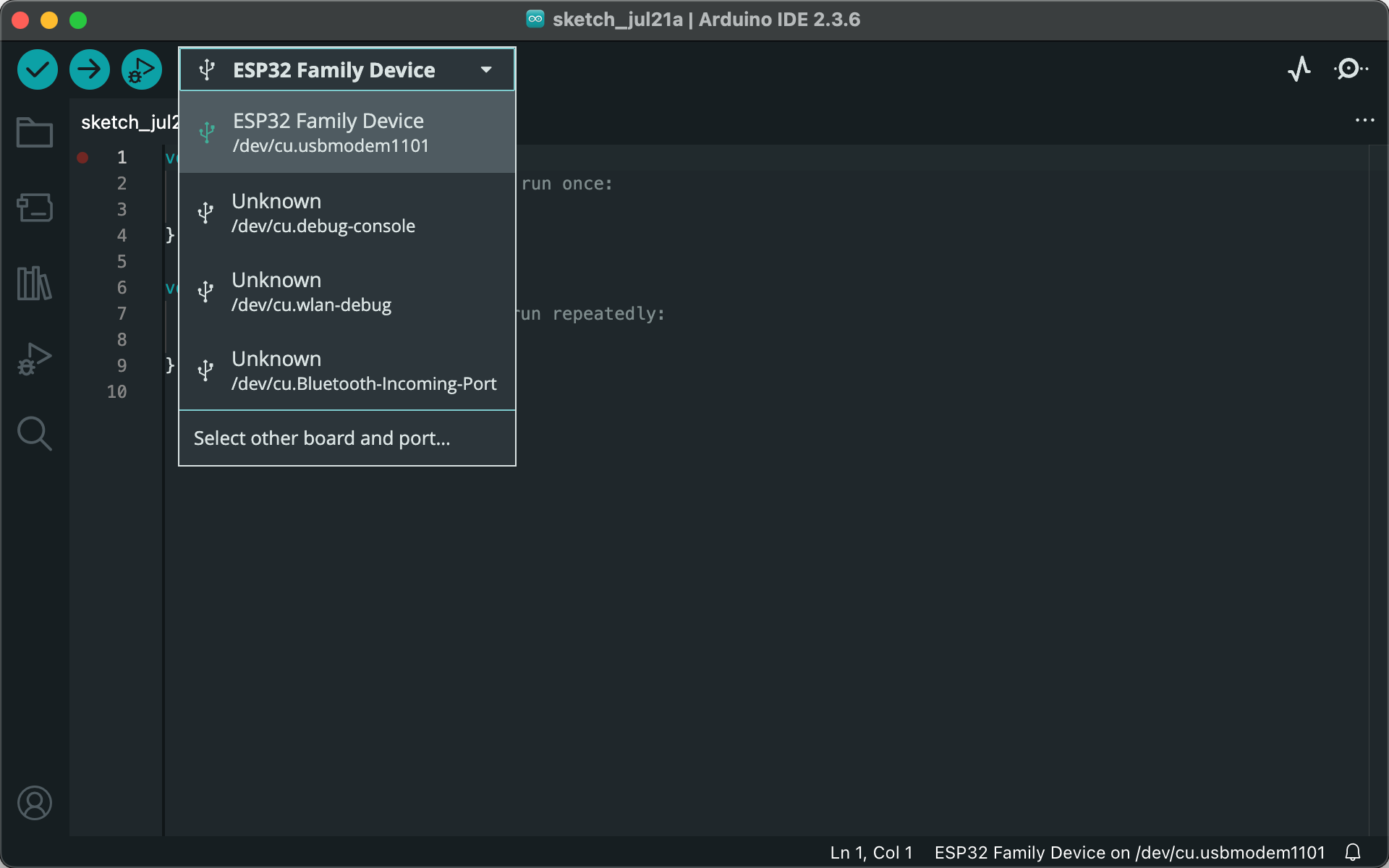Click the Ln 1, Col 1 status entry
Screen dimensions: 1389x868
(x=871, y=853)
